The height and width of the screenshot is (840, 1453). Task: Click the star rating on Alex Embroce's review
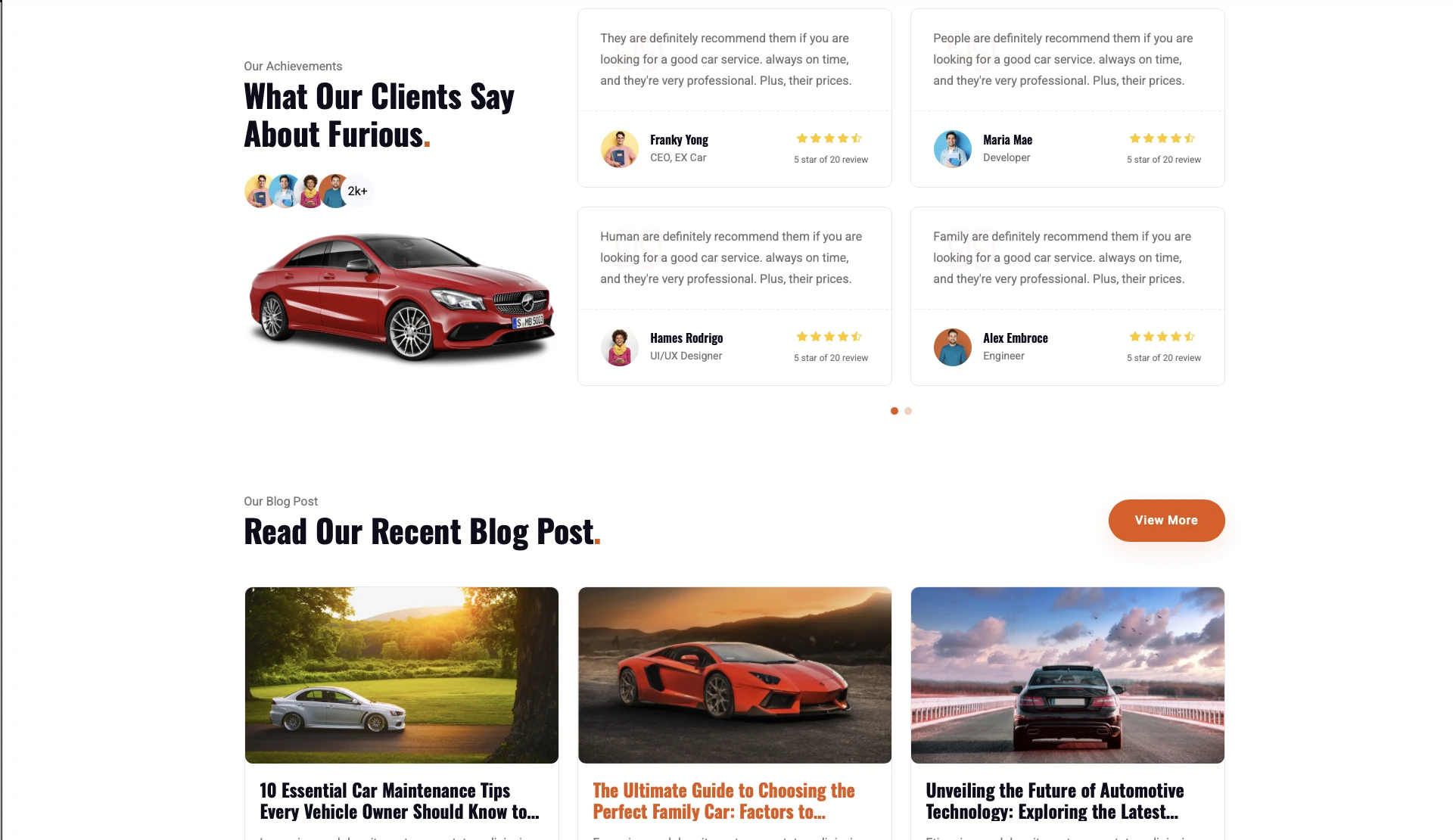(1162, 337)
